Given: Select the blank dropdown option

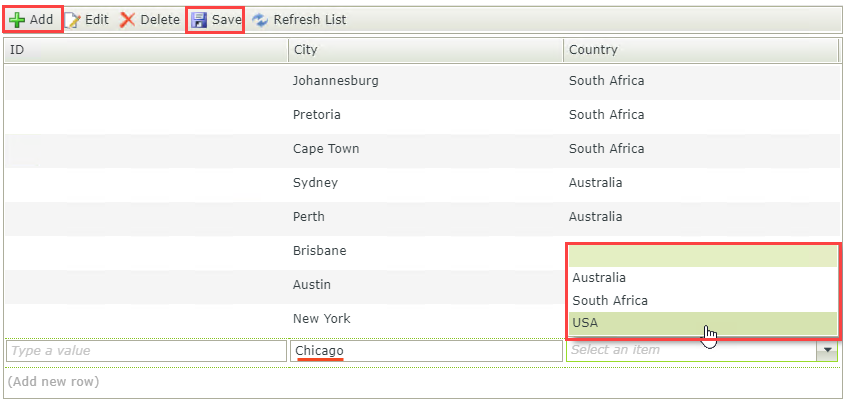Looking at the screenshot, I should [x=700, y=257].
